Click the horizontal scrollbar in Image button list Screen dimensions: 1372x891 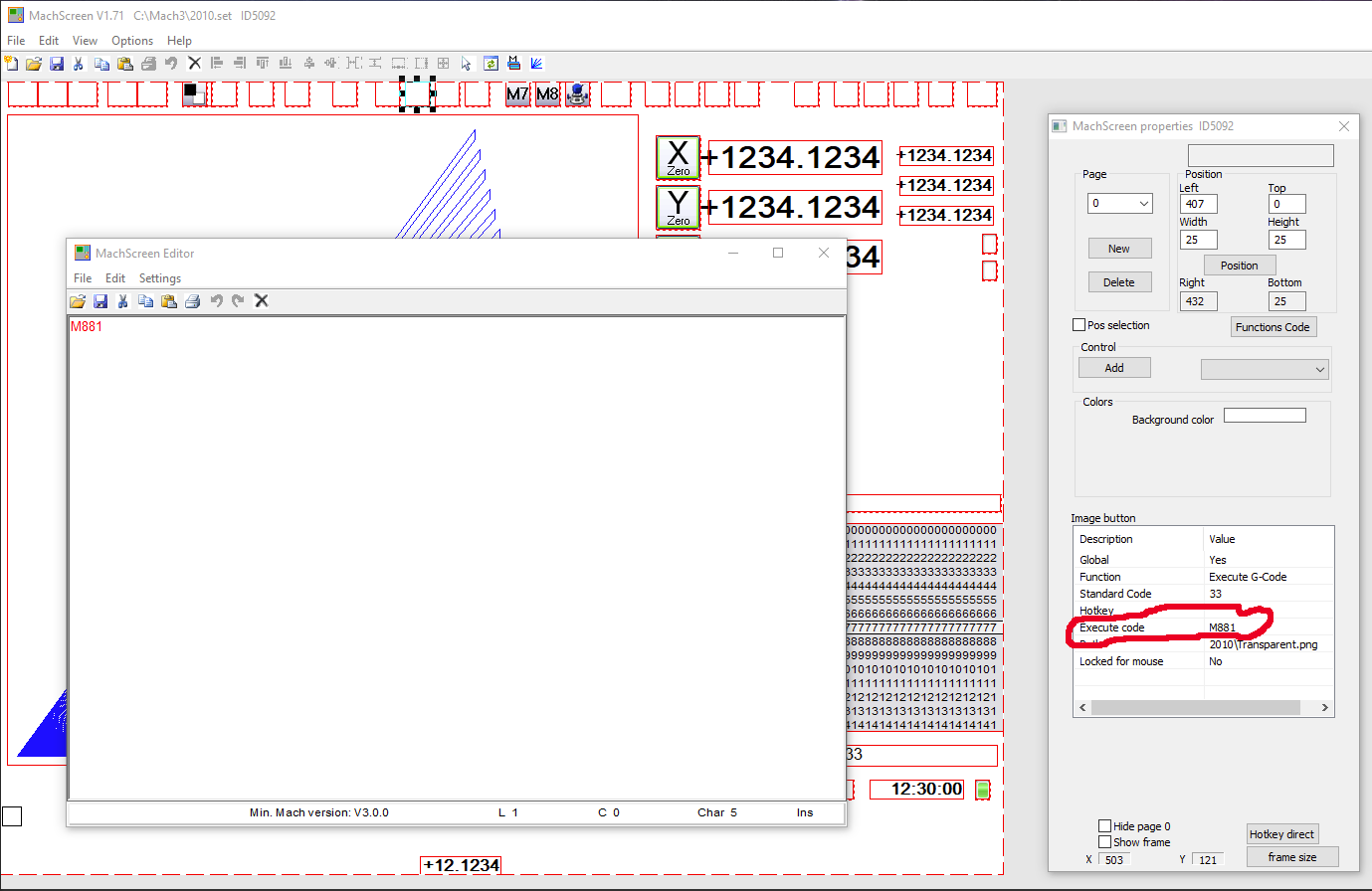(1203, 708)
